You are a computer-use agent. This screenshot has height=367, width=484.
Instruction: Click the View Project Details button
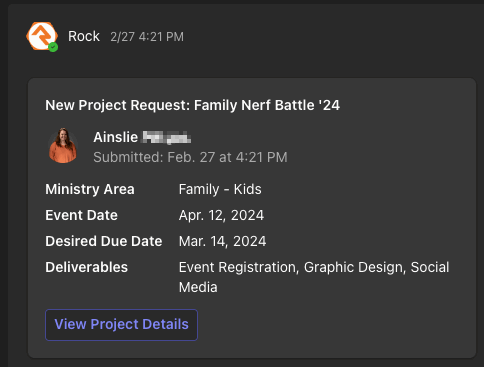121,325
